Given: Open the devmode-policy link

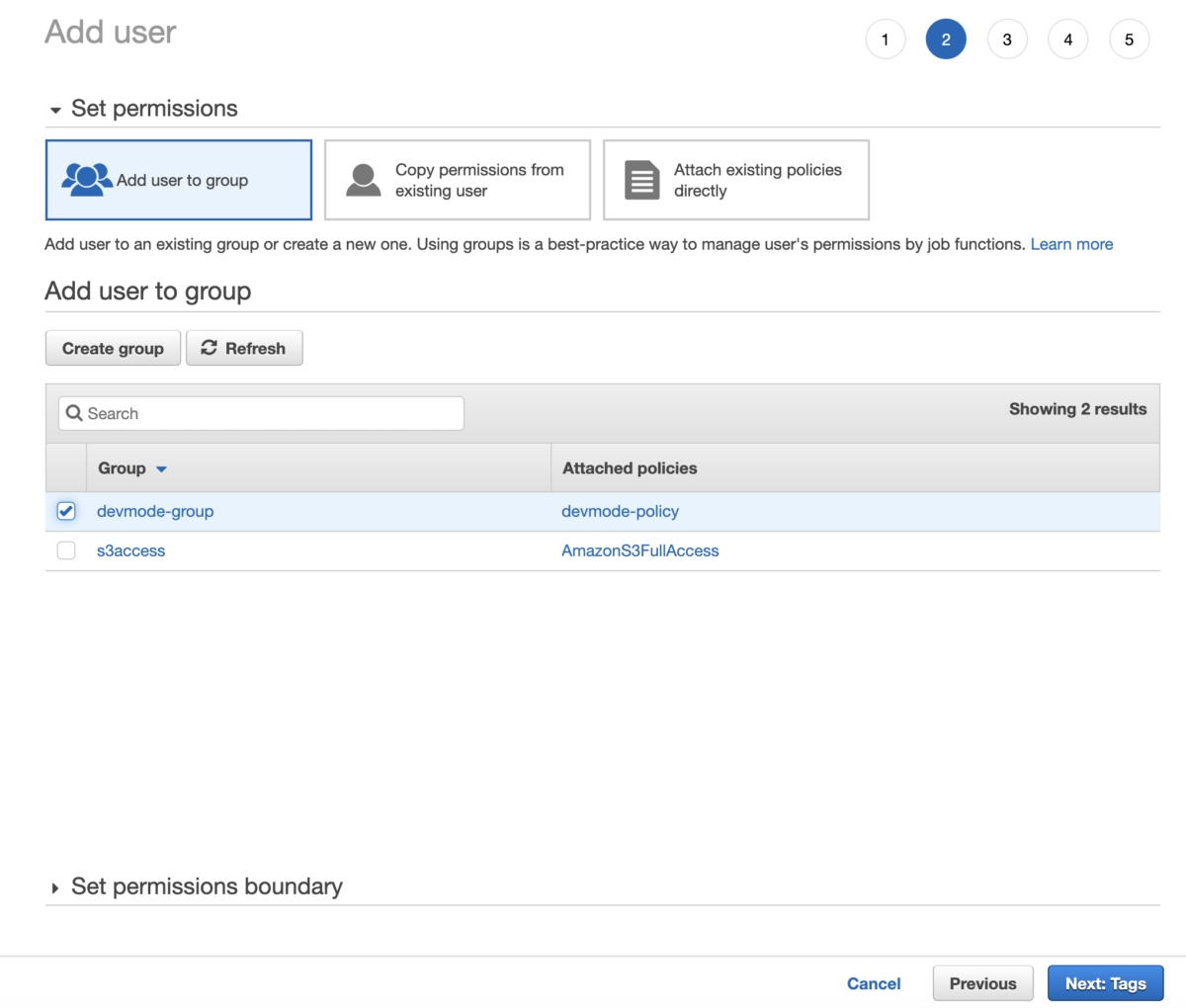Looking at the screenshot, I should tap(621, 511).
